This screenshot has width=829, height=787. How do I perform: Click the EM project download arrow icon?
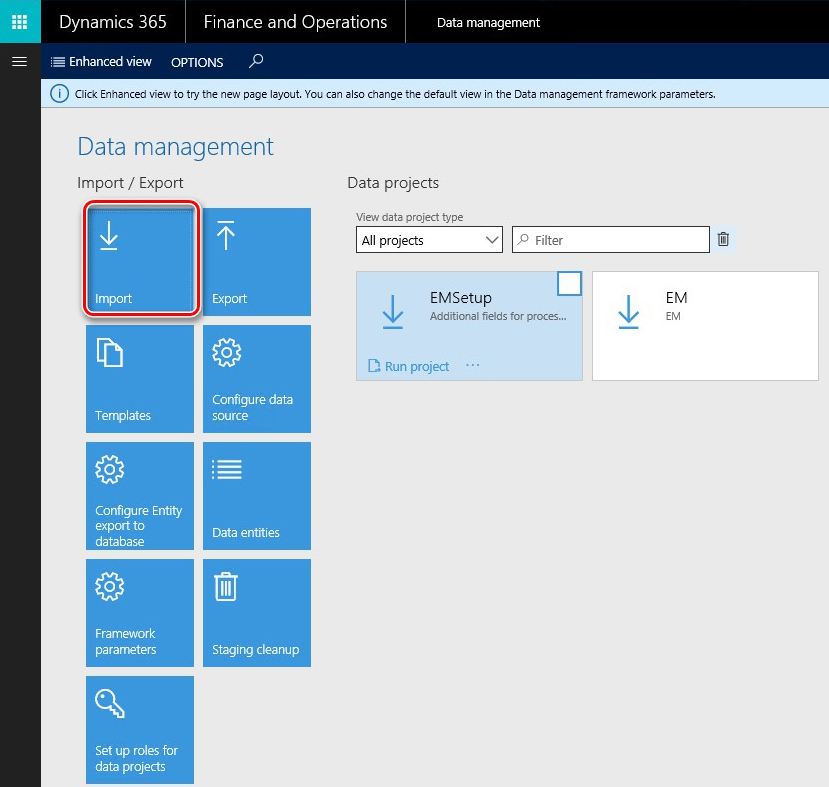coord(629,312)
